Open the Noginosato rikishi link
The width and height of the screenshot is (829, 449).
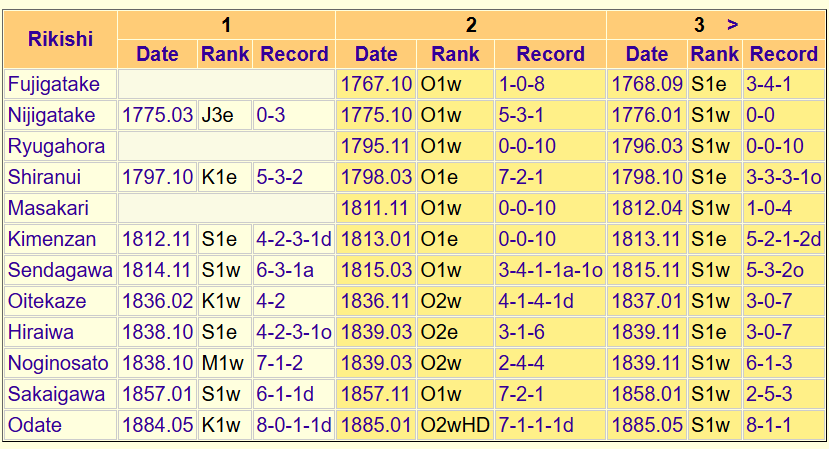coord(58,363)
